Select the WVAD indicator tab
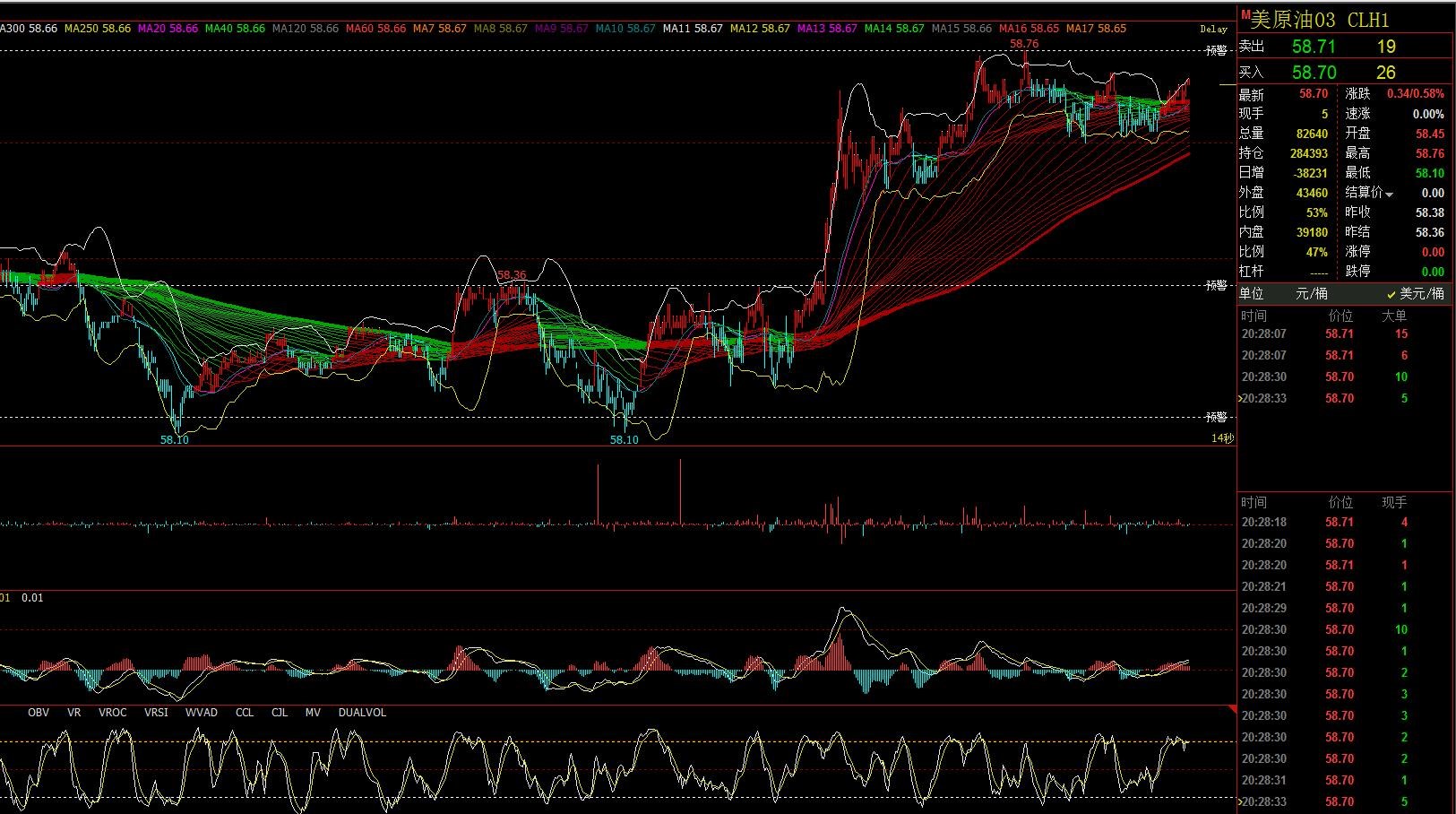 (202, 713)
